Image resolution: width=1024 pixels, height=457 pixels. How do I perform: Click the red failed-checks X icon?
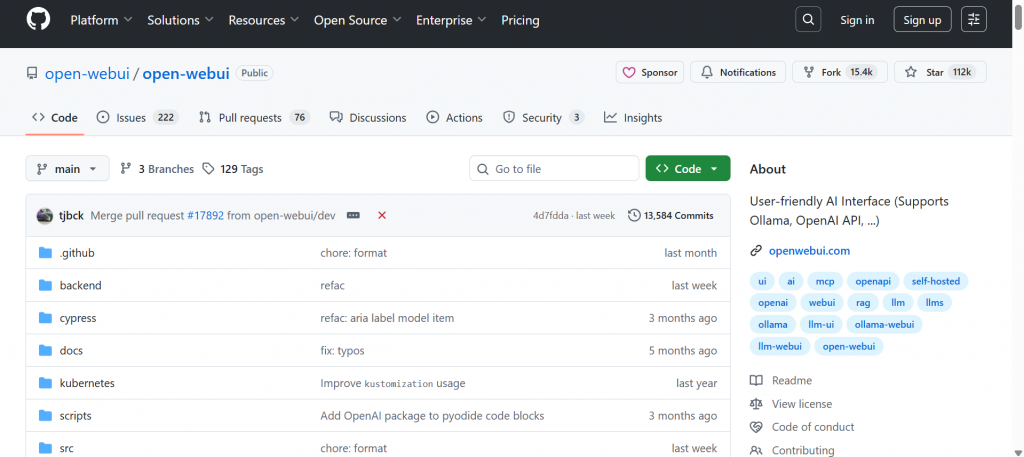382,215
